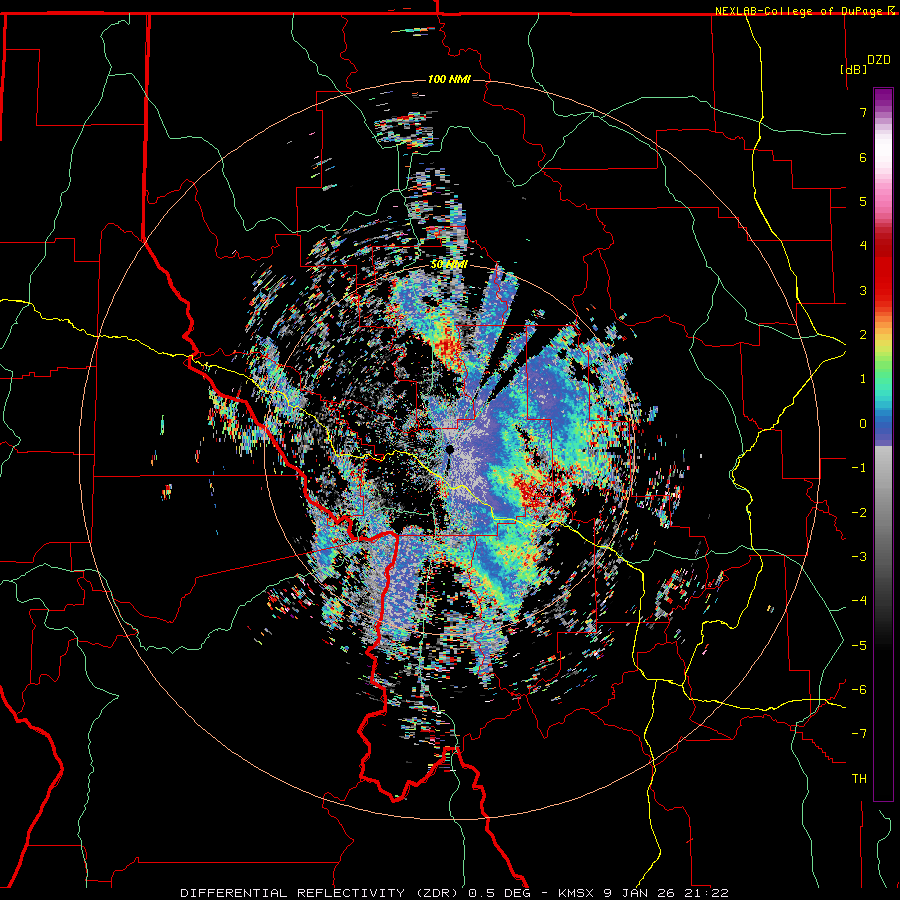Click the -1 tick label on the color scale
This screenshot has height=900, width=900.
pos(859,468)
